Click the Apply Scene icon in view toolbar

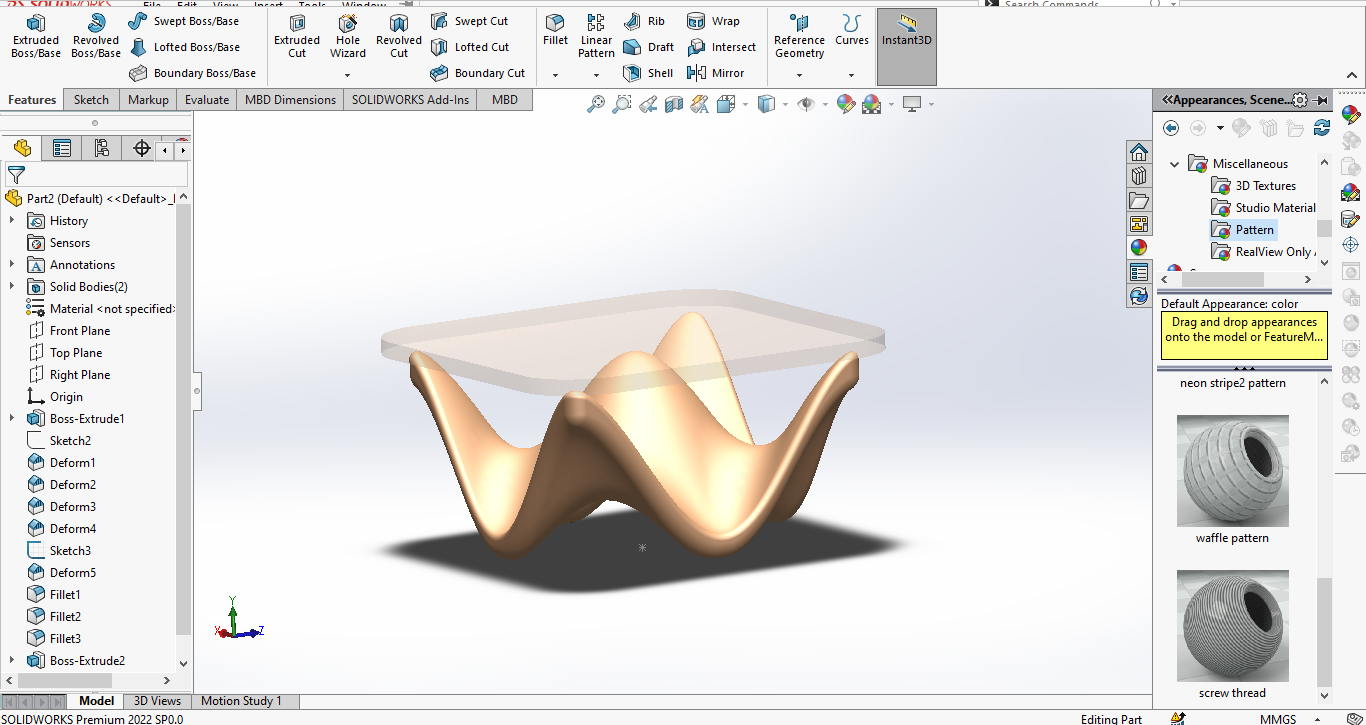[x=871, y=103]
